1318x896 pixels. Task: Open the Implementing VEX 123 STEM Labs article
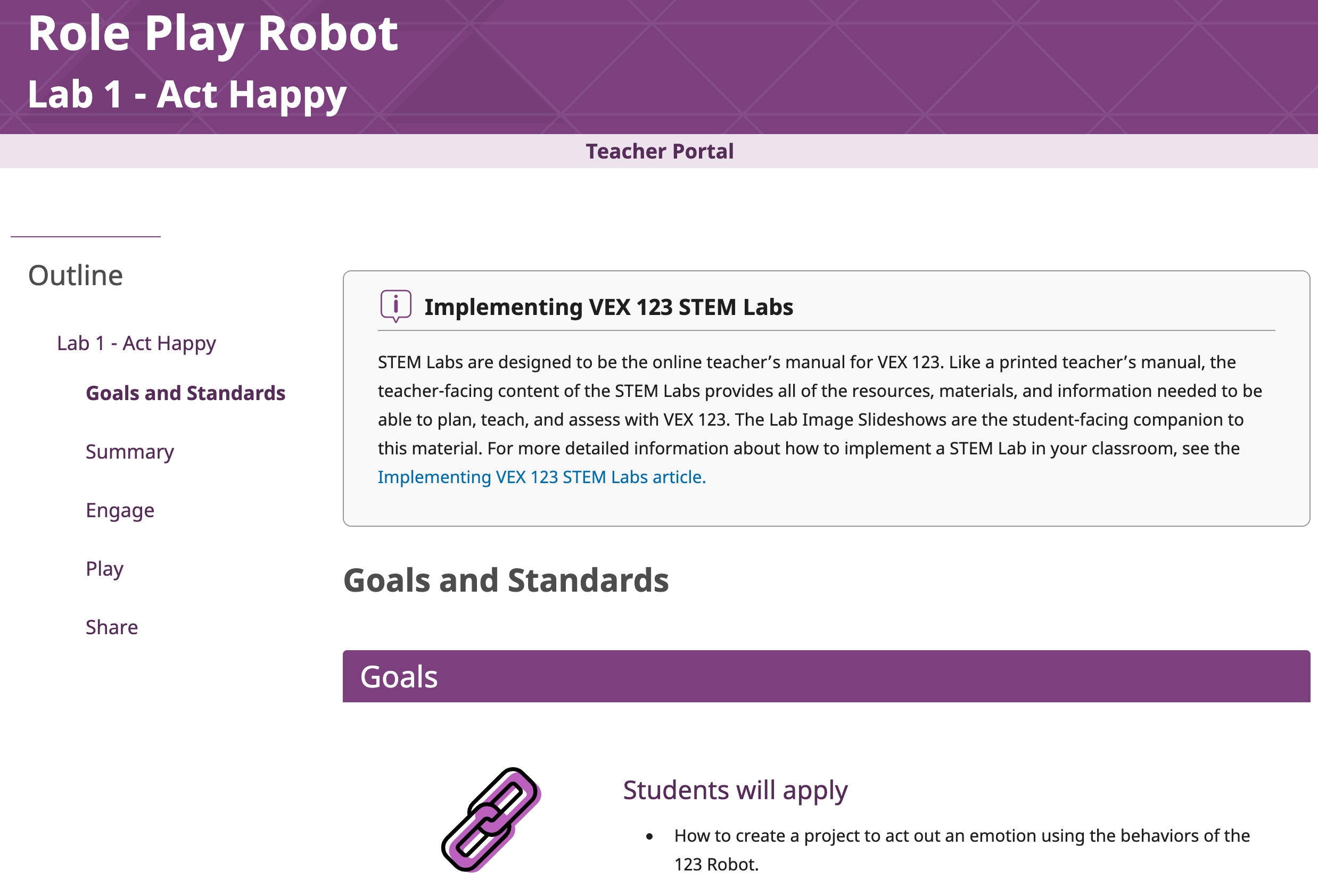540,477
